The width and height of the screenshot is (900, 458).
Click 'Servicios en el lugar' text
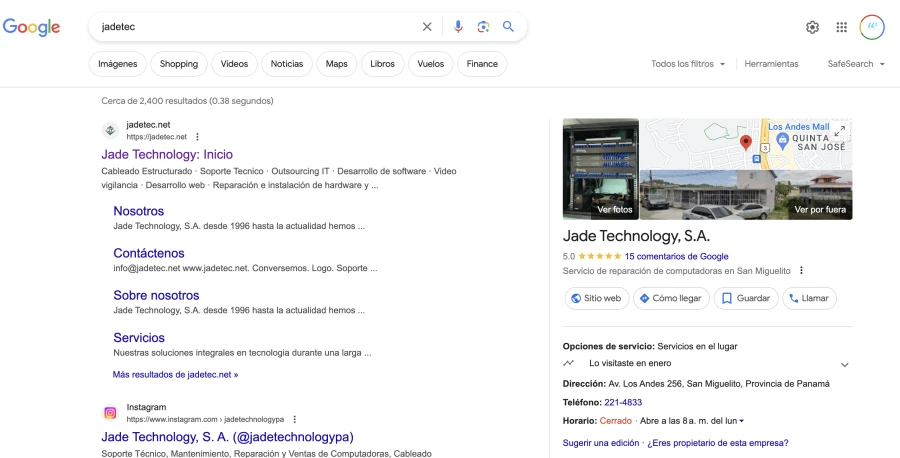tap(697, 347)
